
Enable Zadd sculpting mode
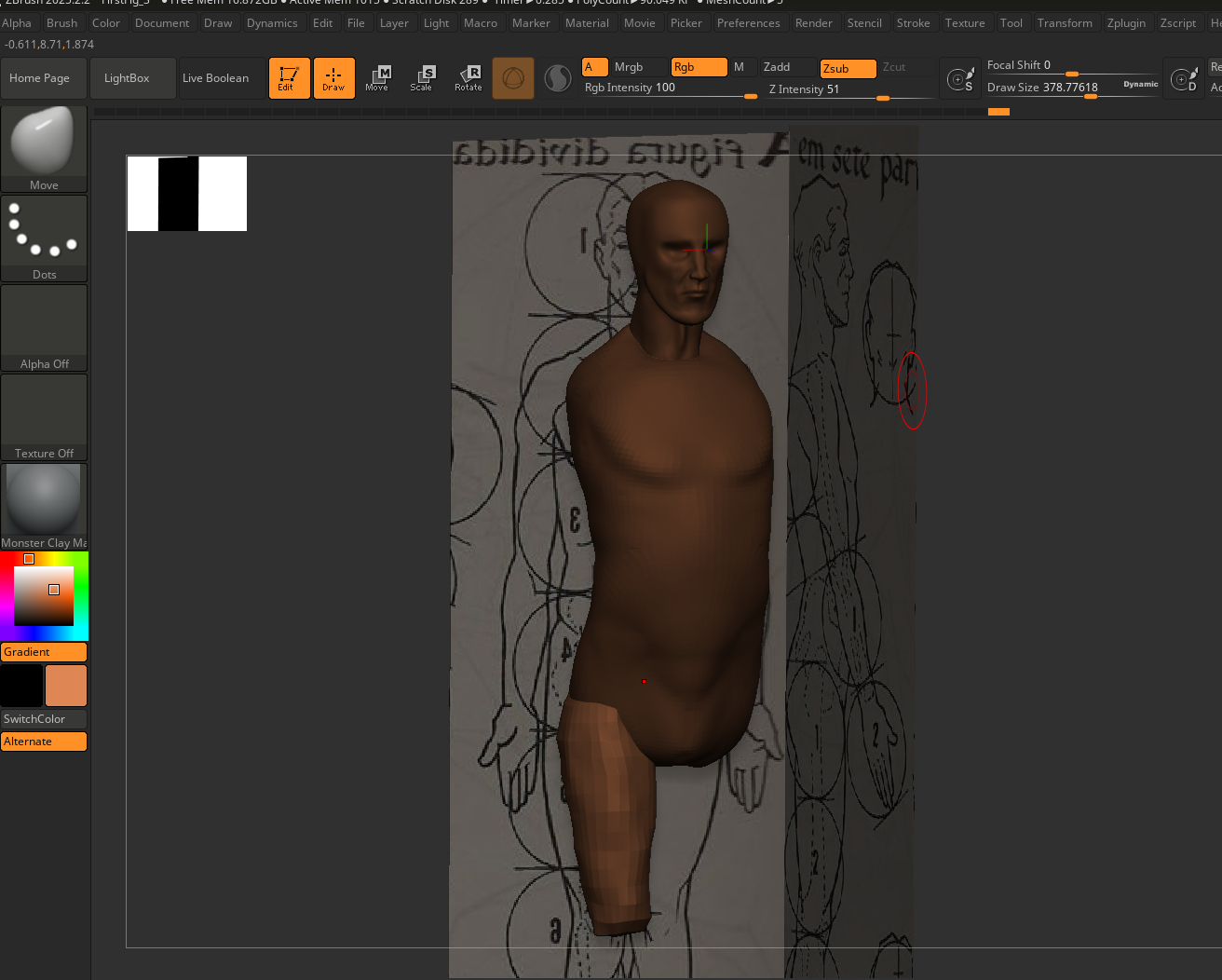[787, 67]
